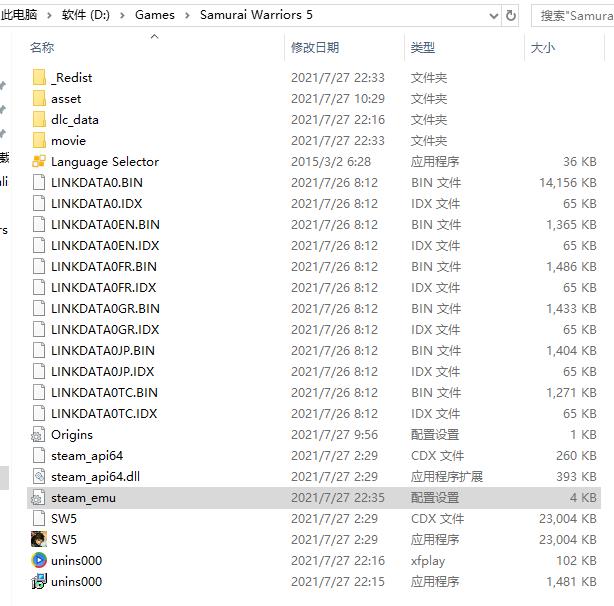
Task: Select the LINKDATA0EN.IDX file icon
Action: (x=39, y=245)
